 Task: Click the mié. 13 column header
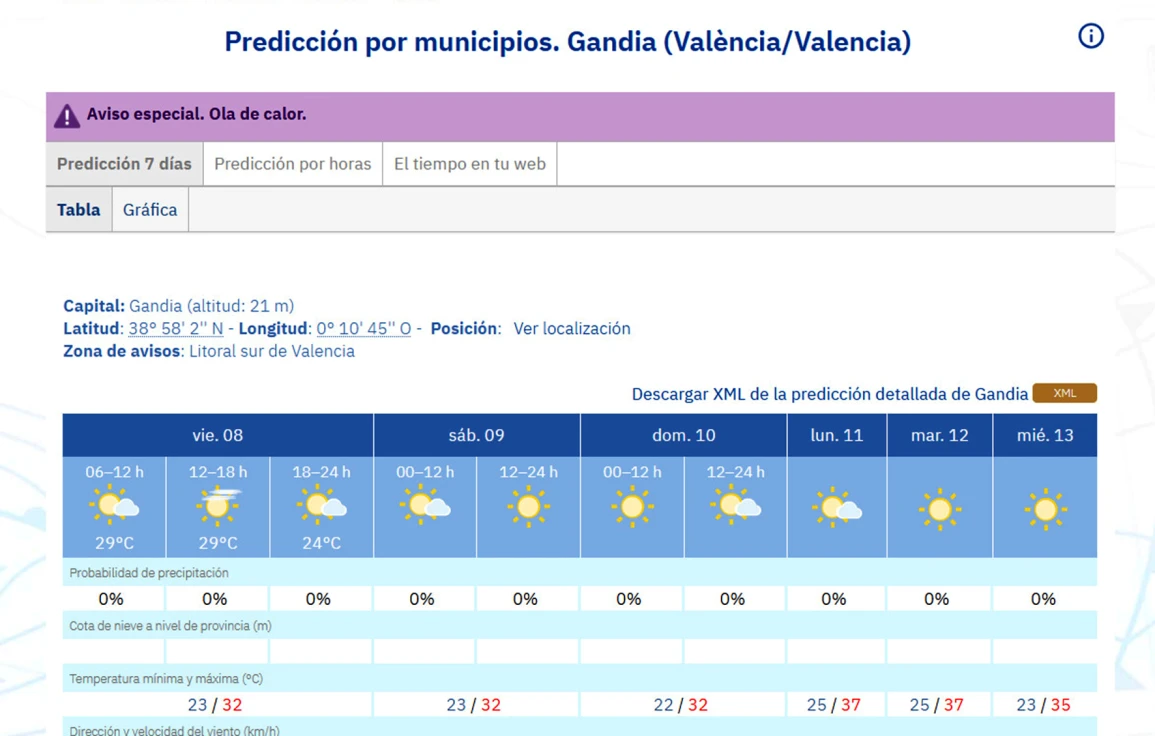click(1045, 435)
